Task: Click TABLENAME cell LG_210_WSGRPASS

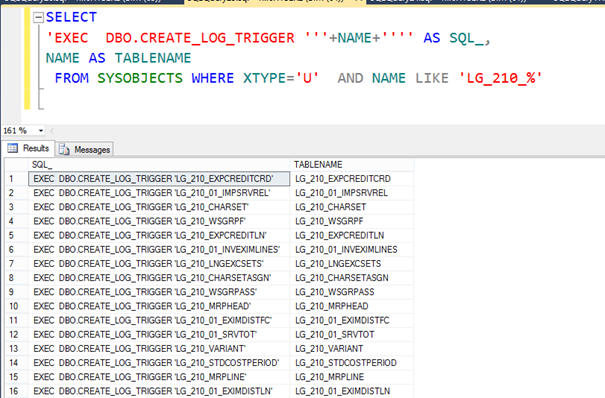Action: click(x=352, y=292)
